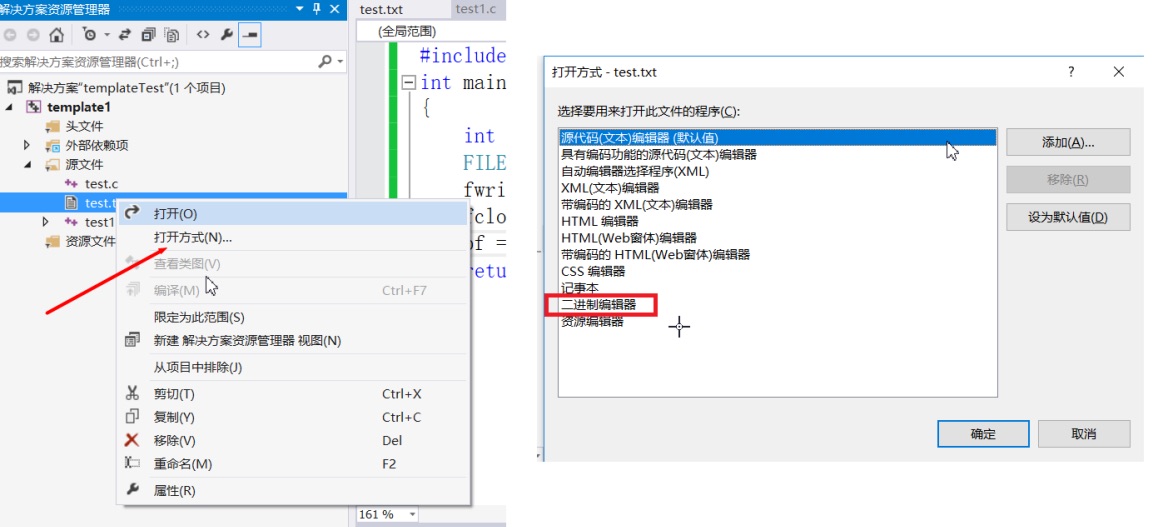Click the 添加(A)... button

[1068, 142]
